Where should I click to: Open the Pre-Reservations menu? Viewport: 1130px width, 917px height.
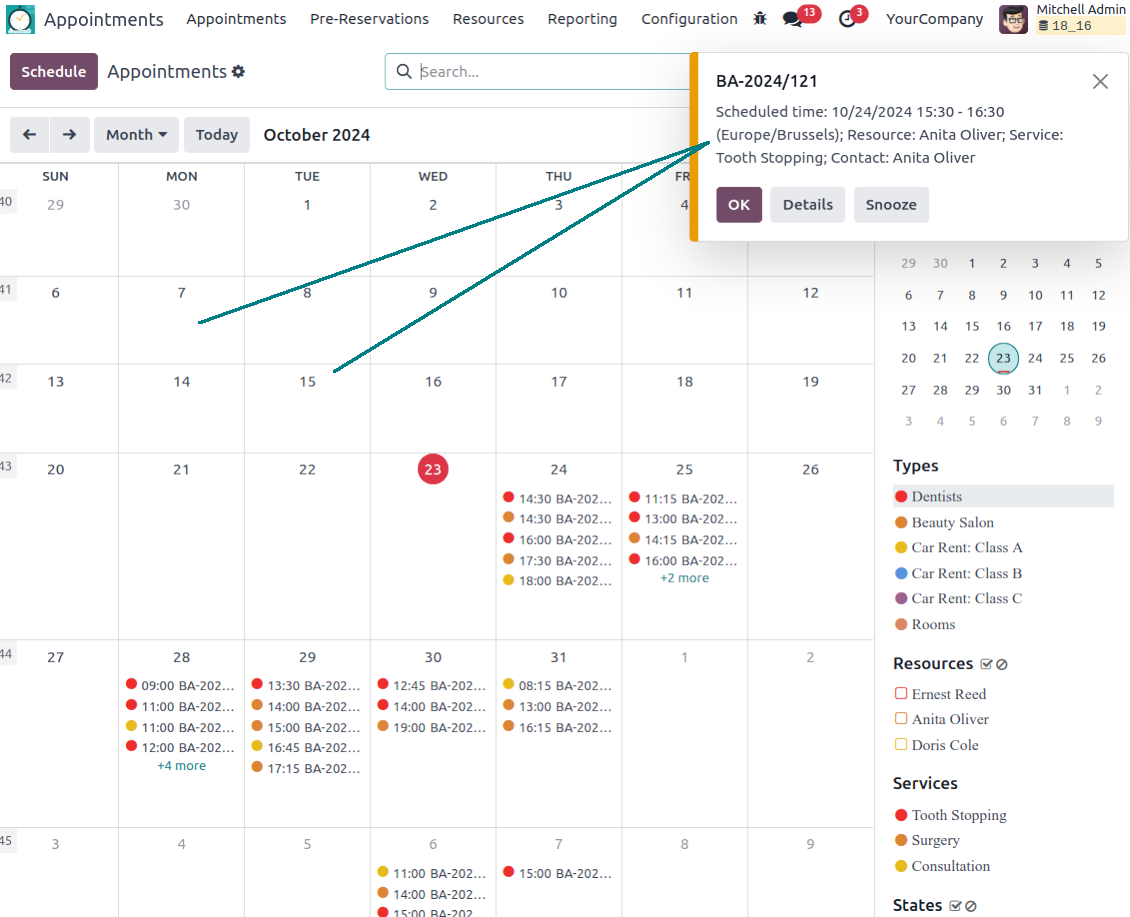click(x=369, y=19)
